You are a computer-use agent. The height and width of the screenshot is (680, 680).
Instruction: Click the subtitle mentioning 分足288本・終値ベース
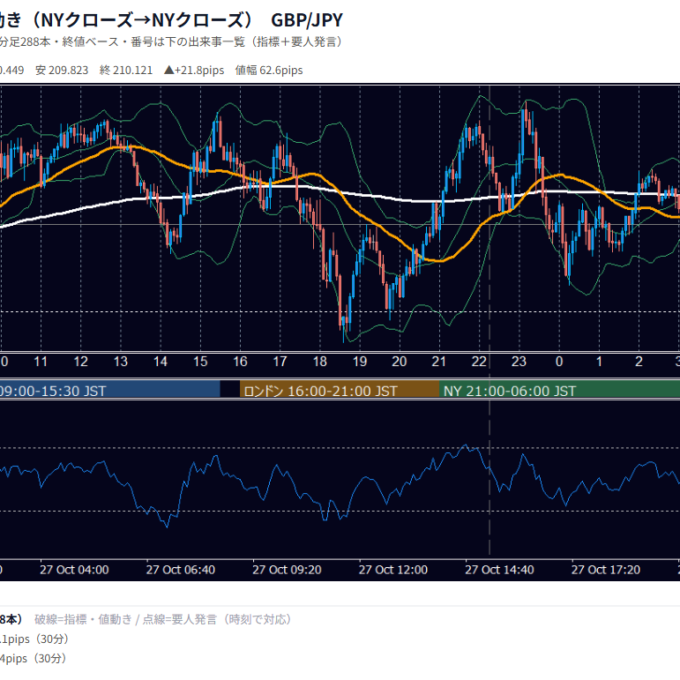click(172, 42)
